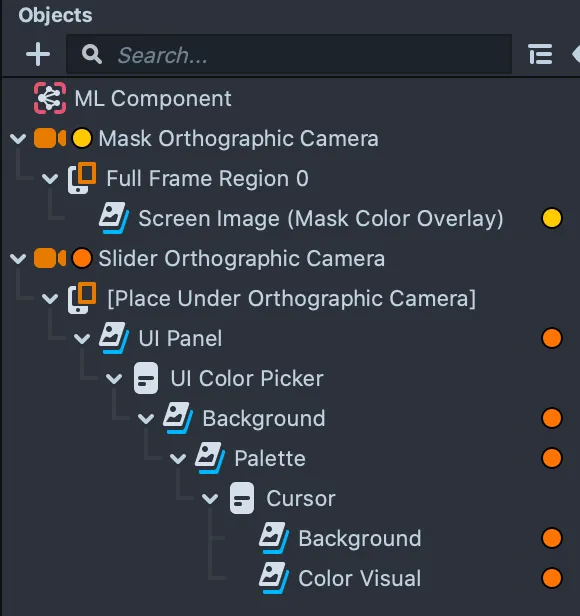The width and height of the screenshot is (580, 616).
Task: Click the plus icon to add object
Action: pyautogui.click(x=38, y=54)
